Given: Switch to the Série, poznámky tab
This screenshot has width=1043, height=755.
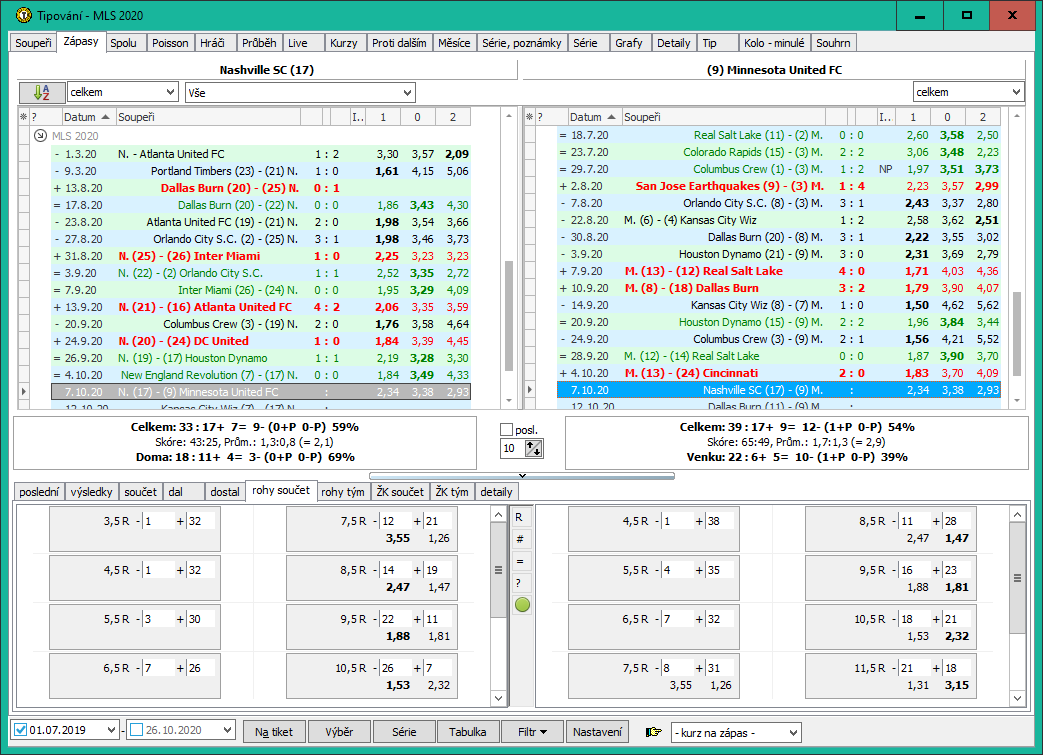Looking at the screenshot, I should (x=522, y=43).
